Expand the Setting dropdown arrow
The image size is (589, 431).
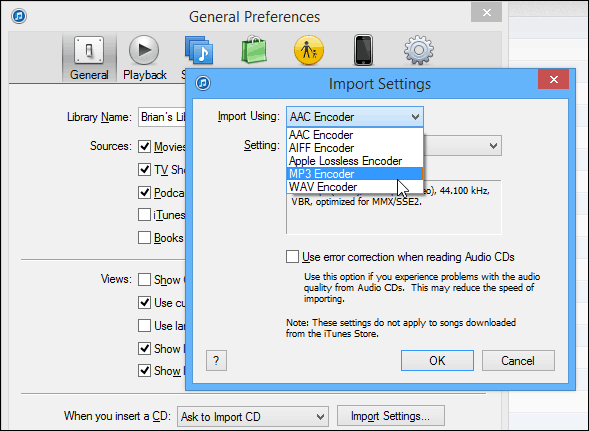tap(493, 145)
